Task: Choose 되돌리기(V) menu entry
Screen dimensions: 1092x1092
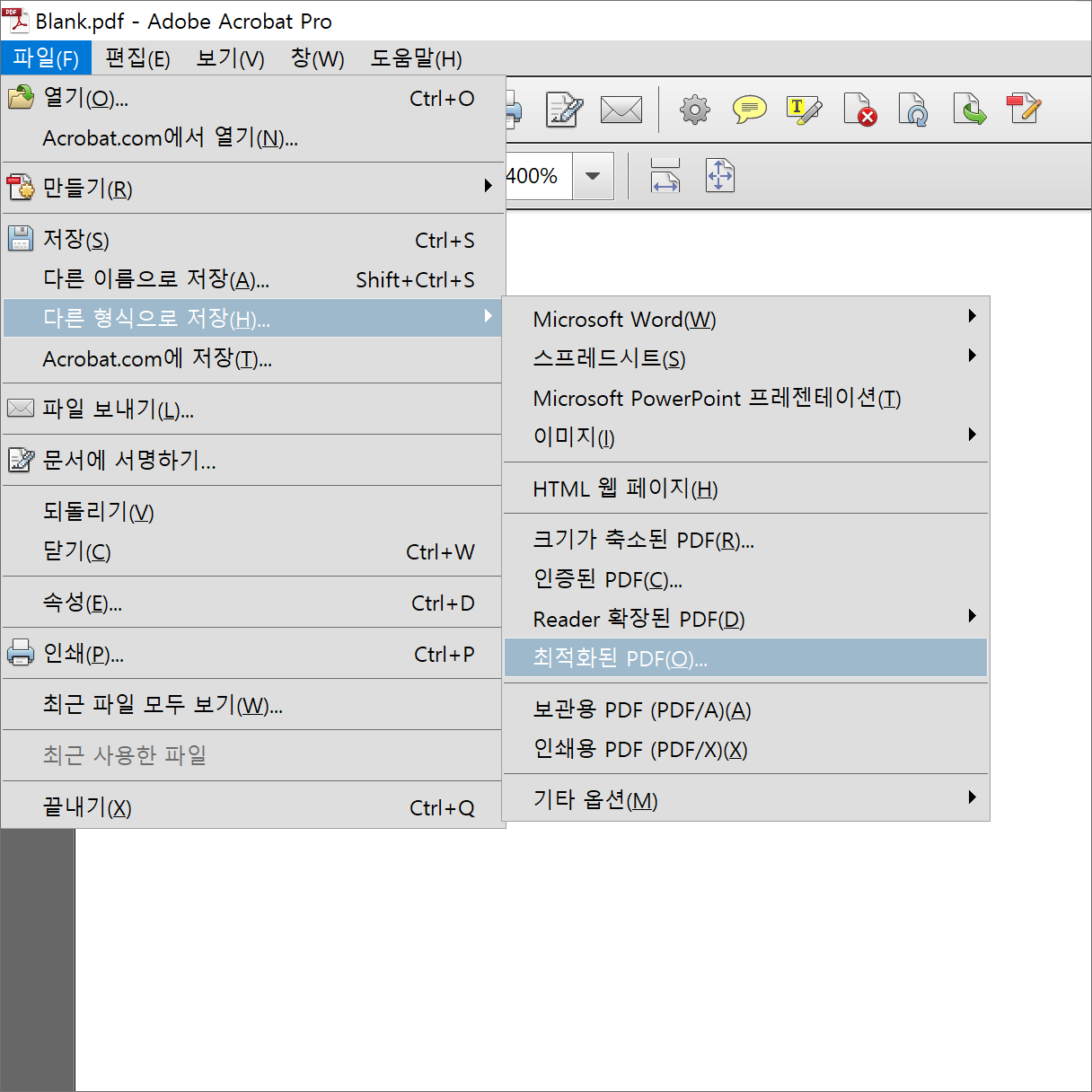Action: coord(252,512)
